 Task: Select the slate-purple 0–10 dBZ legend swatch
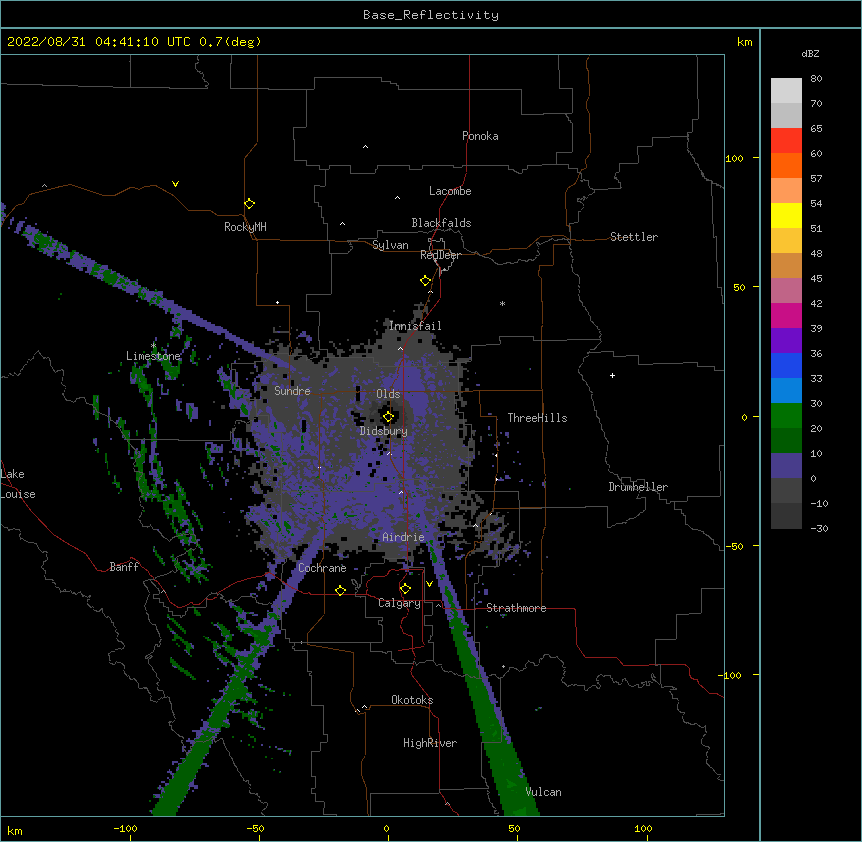786,466
